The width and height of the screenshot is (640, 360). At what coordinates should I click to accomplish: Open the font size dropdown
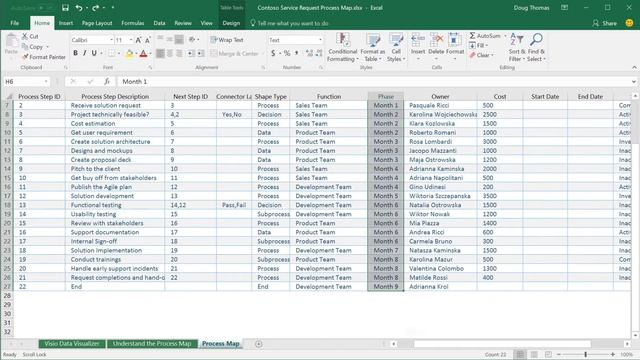click(x=131, y=40)
